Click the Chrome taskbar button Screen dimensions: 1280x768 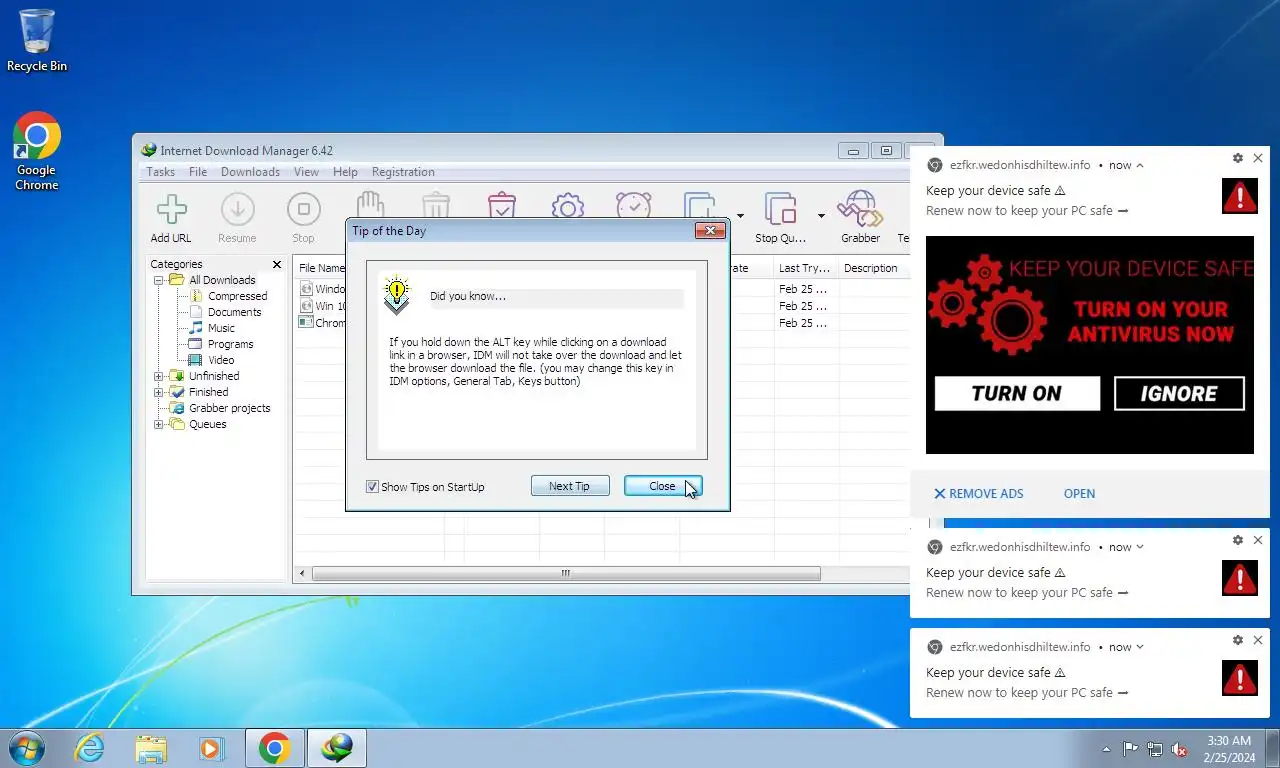[274, 748]
